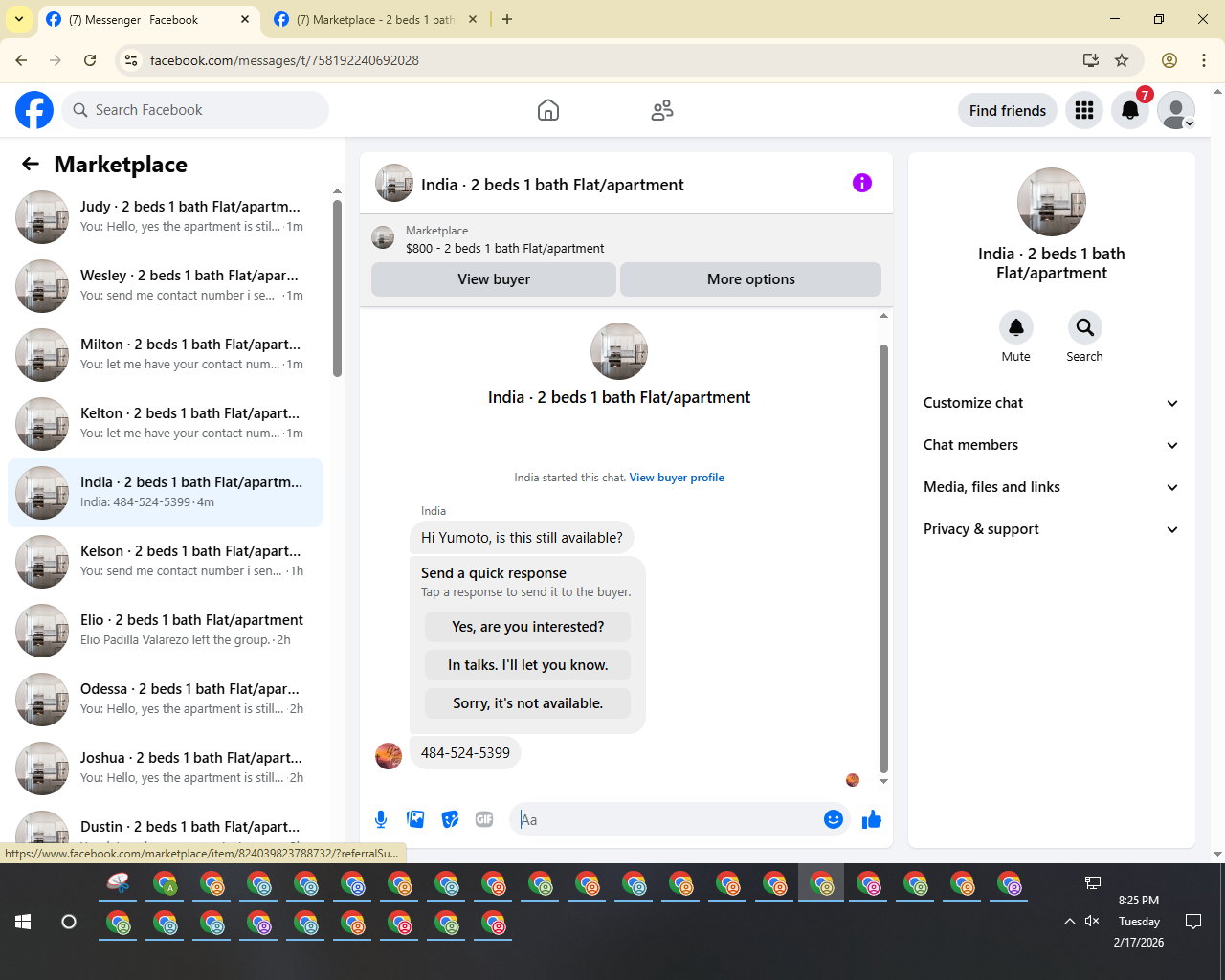
Task: Click View buyer button
Action: (494, 279)
